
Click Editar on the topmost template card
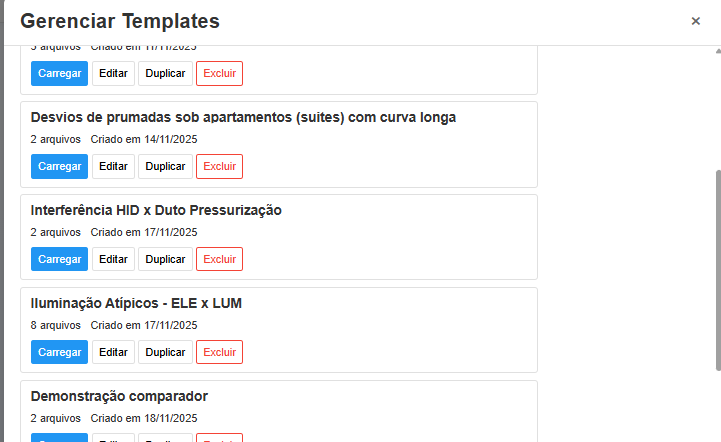tap(113, 73)
